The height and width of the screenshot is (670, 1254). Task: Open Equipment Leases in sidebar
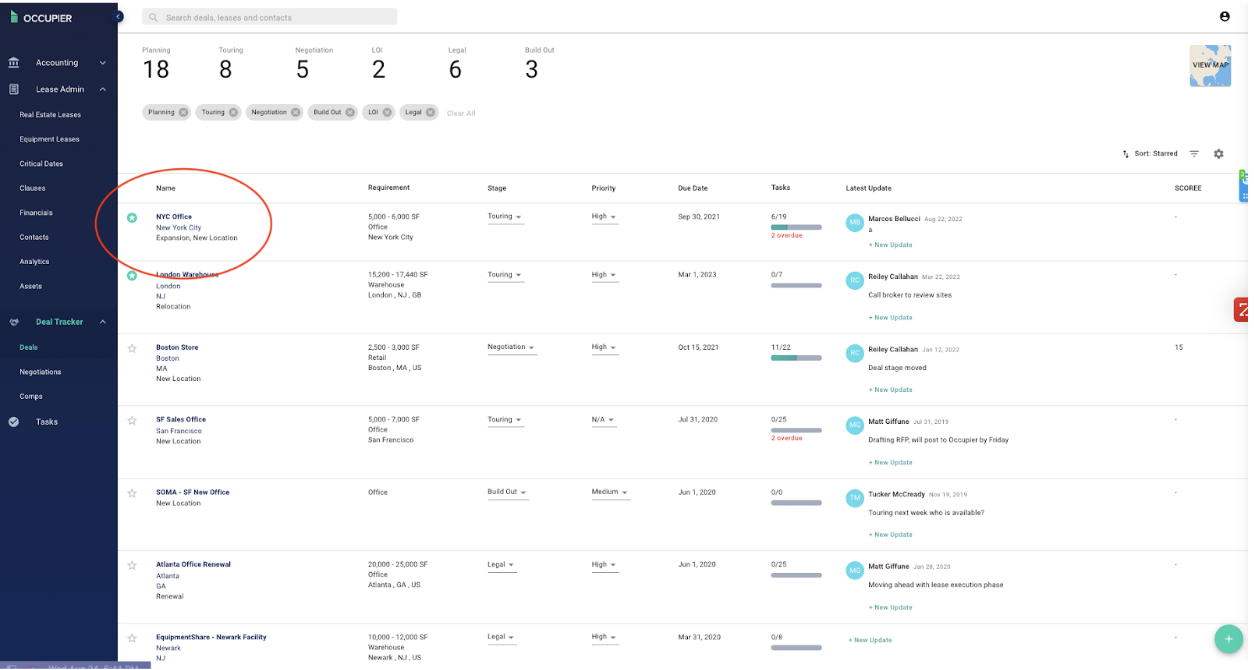tap(49, 139)
